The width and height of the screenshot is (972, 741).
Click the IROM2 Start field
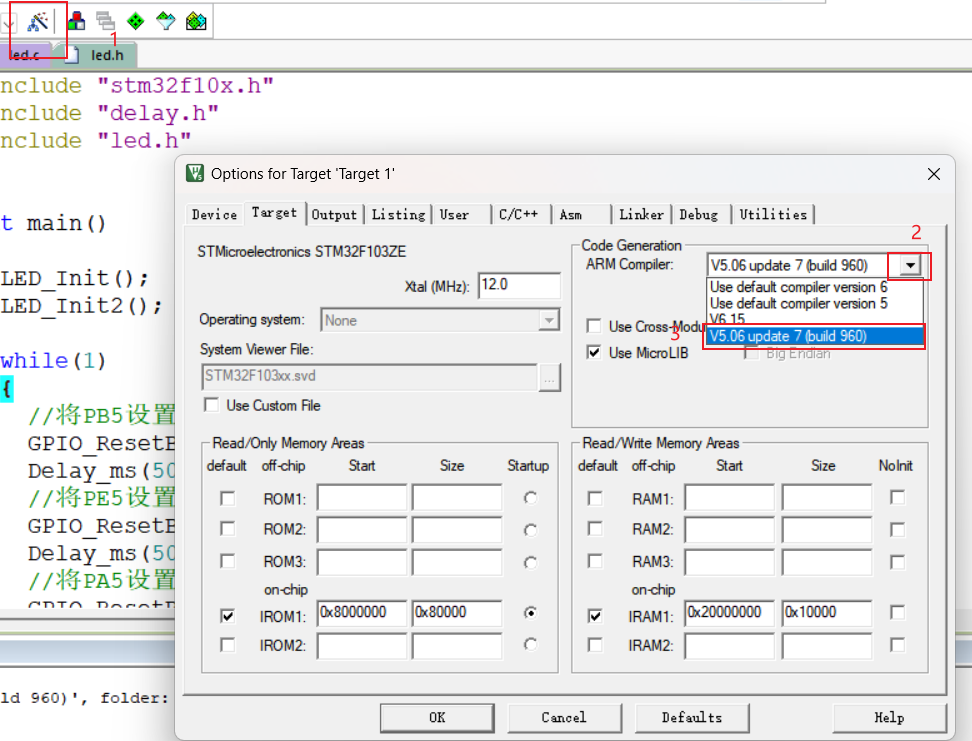[x=361, y=646]
